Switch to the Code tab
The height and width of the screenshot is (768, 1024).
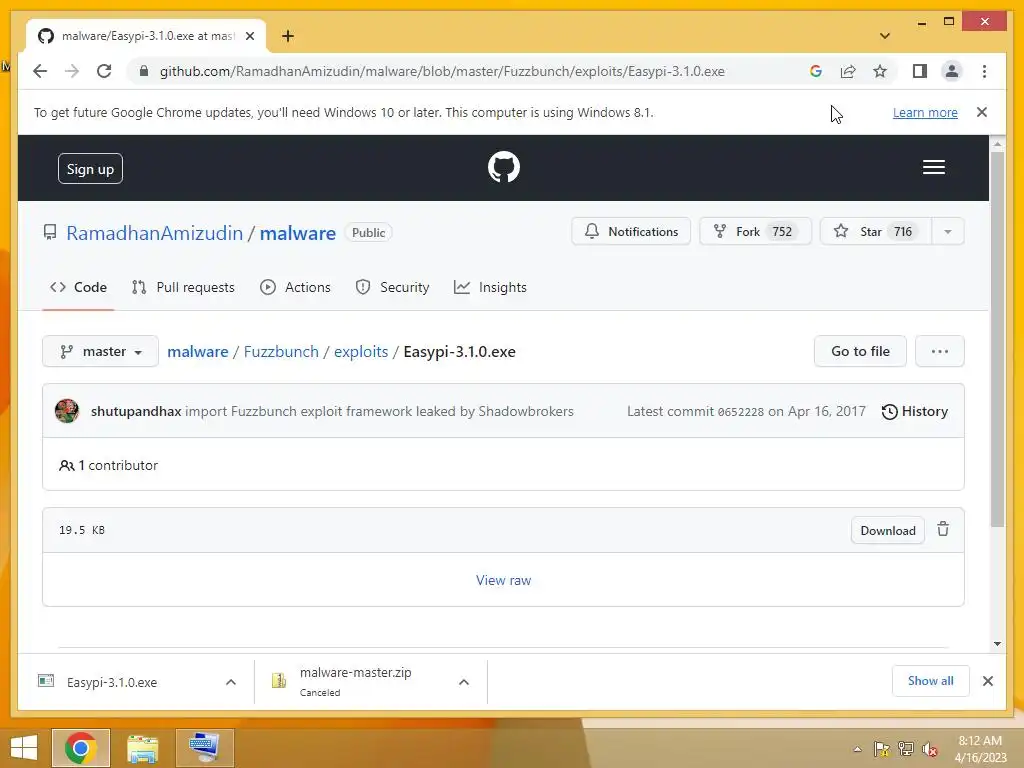coord(78,287)
